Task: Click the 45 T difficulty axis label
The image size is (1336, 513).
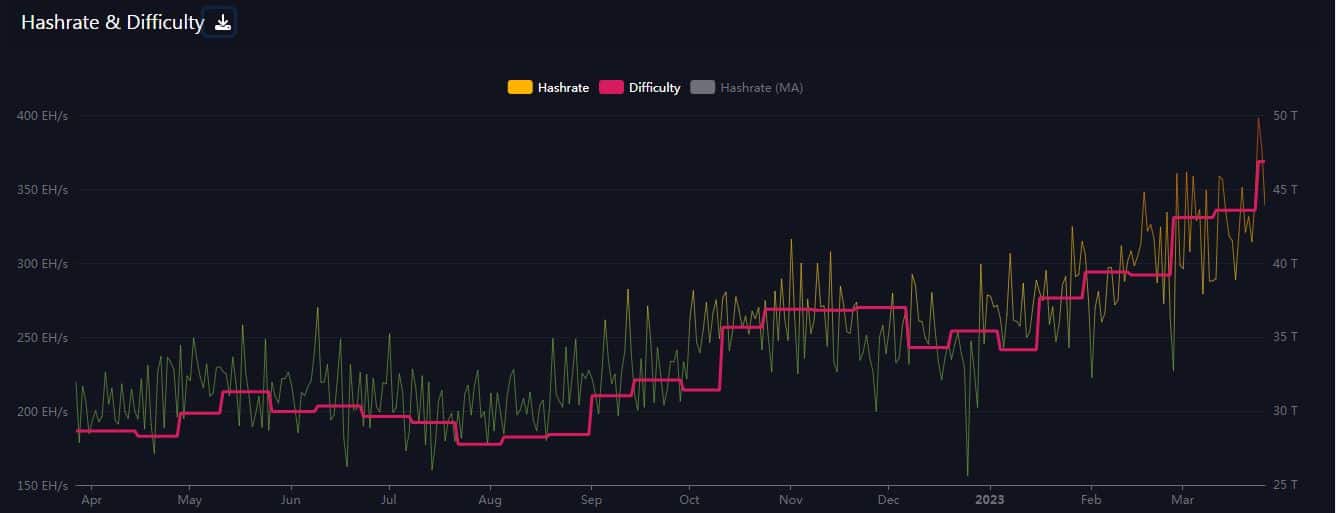Action: tap(1285, 190)
